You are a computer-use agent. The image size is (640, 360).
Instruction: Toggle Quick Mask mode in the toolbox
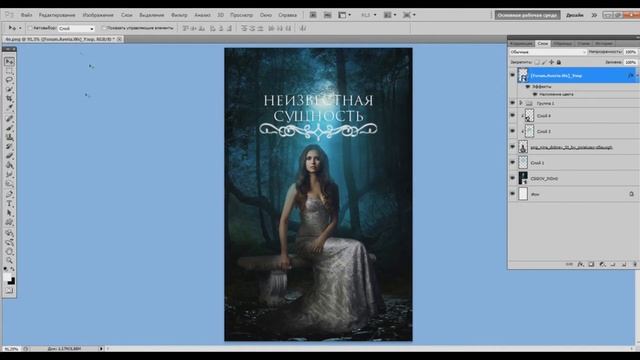tap(9, 291)
